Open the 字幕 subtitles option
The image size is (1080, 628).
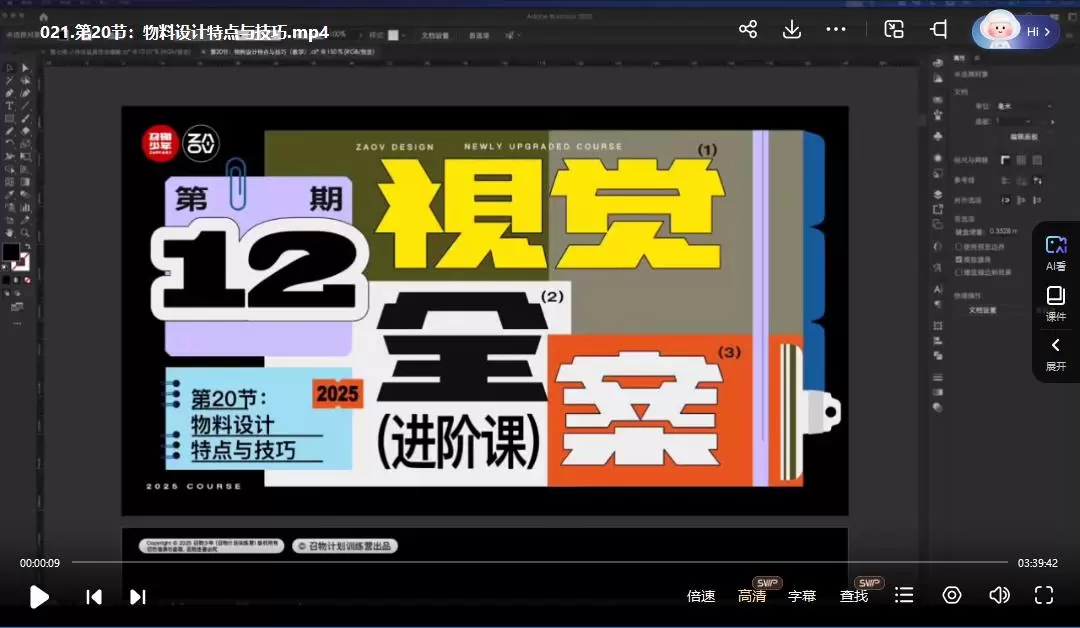tap(802, 596)
